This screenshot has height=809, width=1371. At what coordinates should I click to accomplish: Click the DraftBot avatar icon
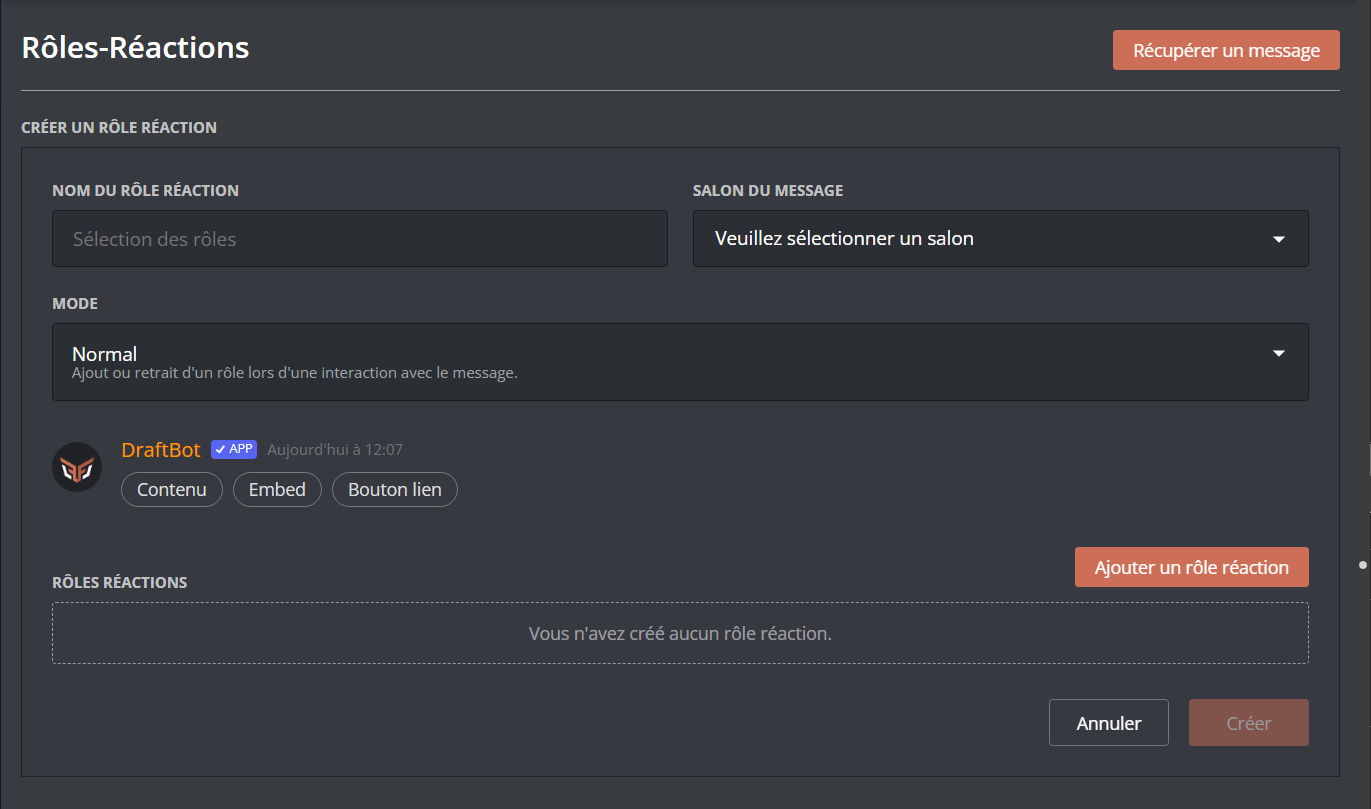(x=77, y=467)
